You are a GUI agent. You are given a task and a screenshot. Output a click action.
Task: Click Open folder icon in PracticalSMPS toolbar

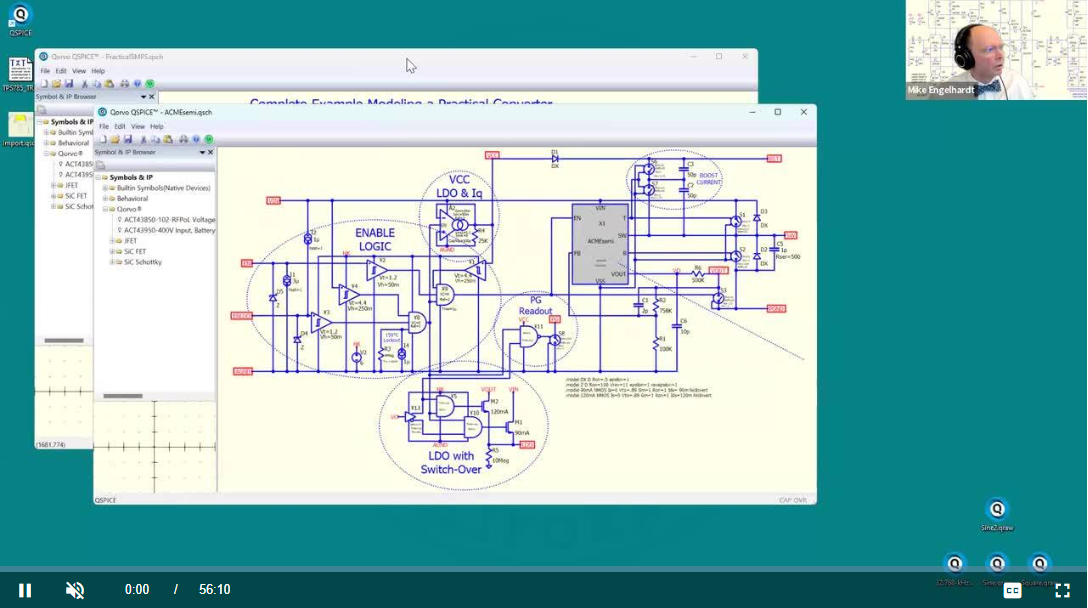click(56, 84)
